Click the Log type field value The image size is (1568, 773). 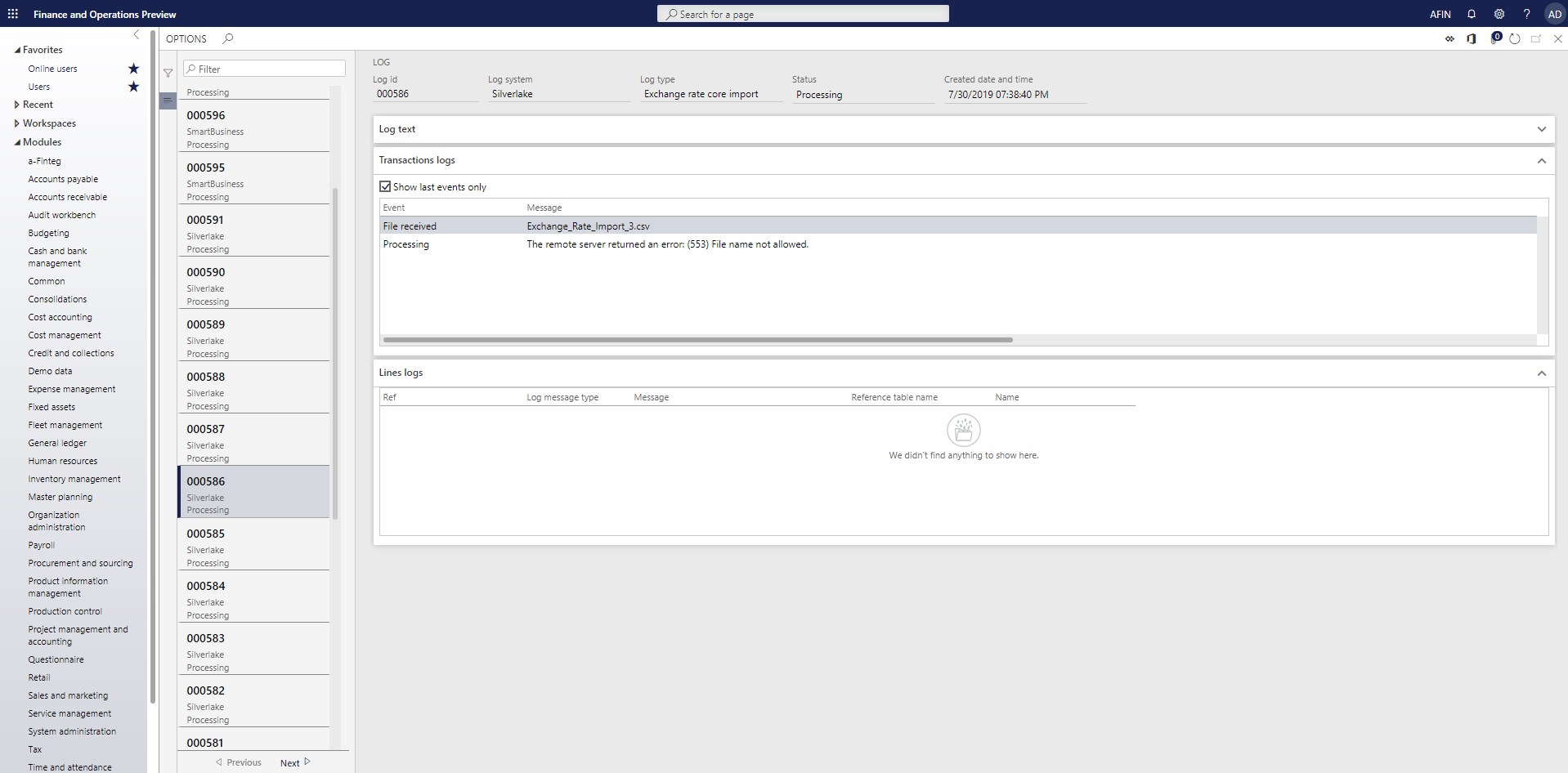tap(710, 94)
